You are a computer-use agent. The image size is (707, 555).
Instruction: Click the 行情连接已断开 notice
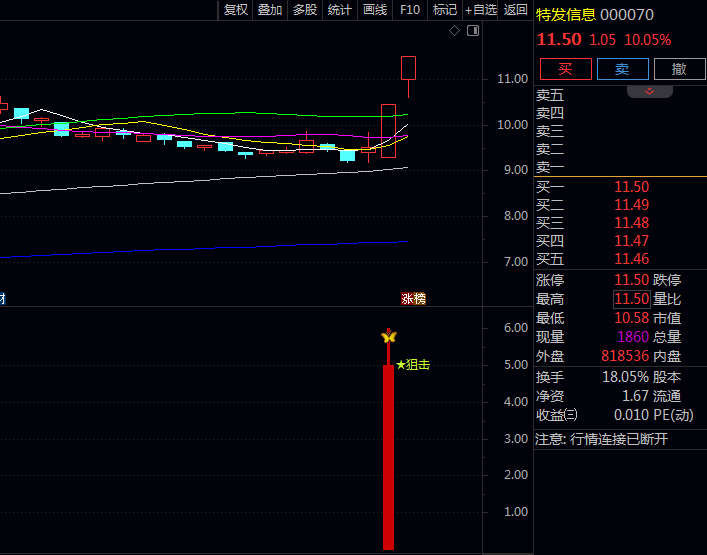[619, 439]
